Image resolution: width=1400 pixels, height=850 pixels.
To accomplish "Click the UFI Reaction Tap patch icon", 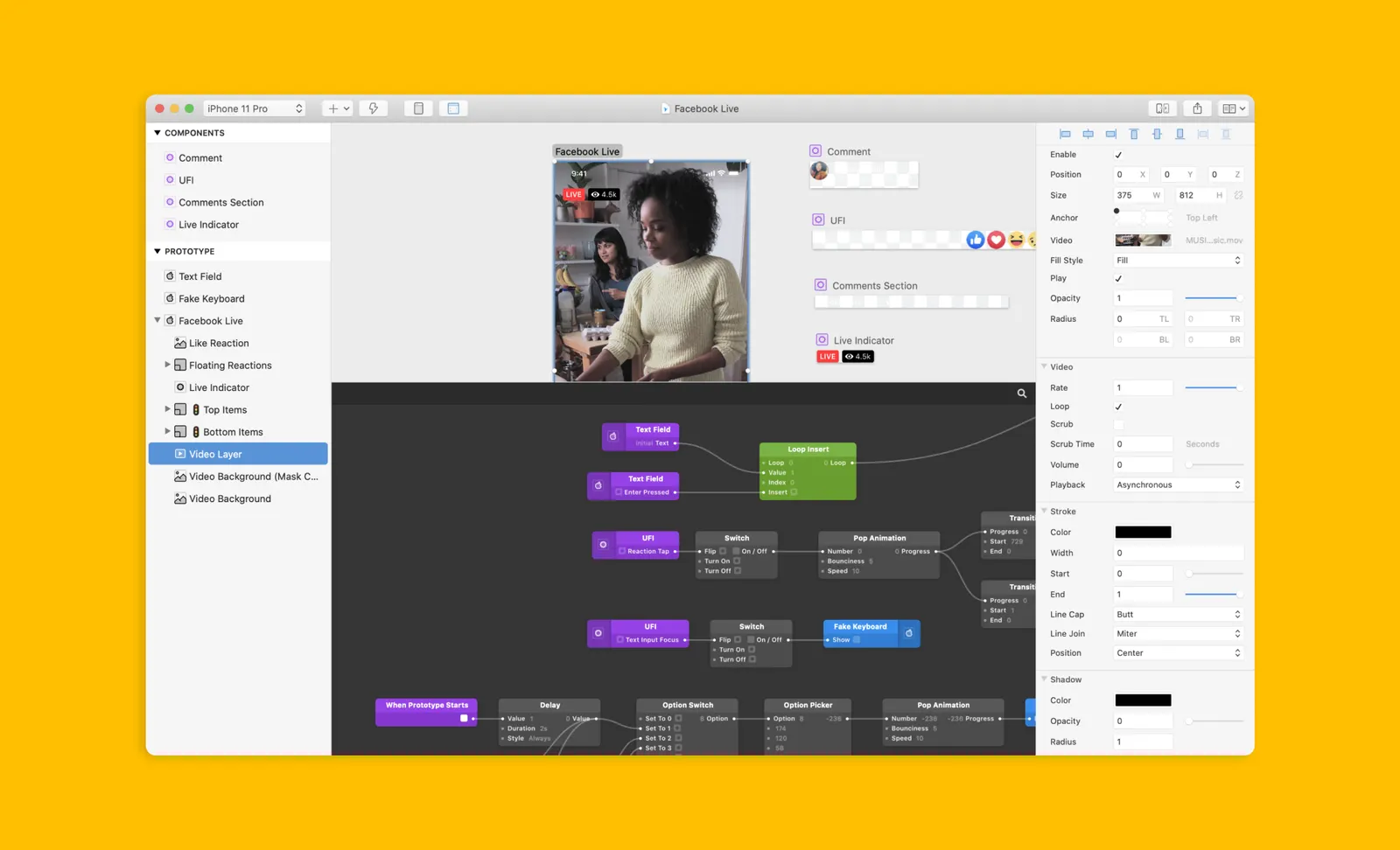I will click(x=603, y=545).
